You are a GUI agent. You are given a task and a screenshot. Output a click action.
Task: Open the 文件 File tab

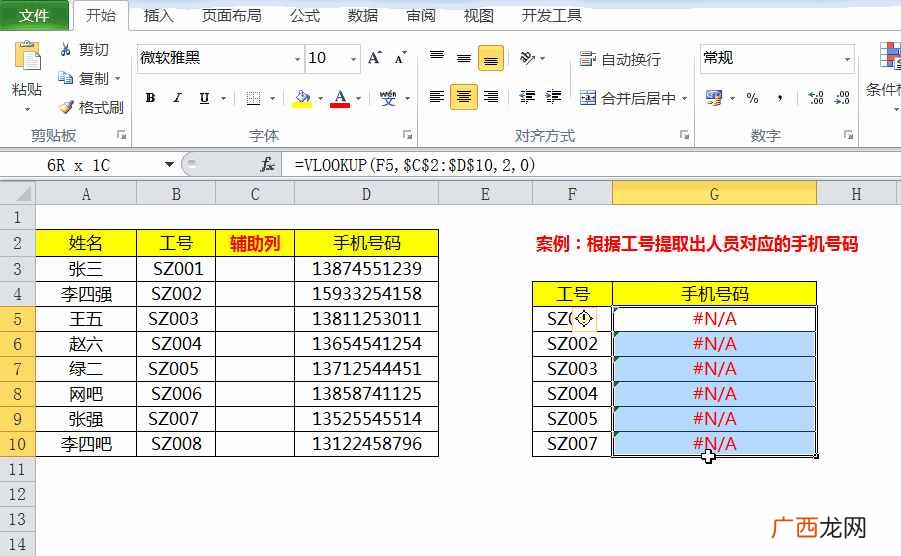(34, 16)
